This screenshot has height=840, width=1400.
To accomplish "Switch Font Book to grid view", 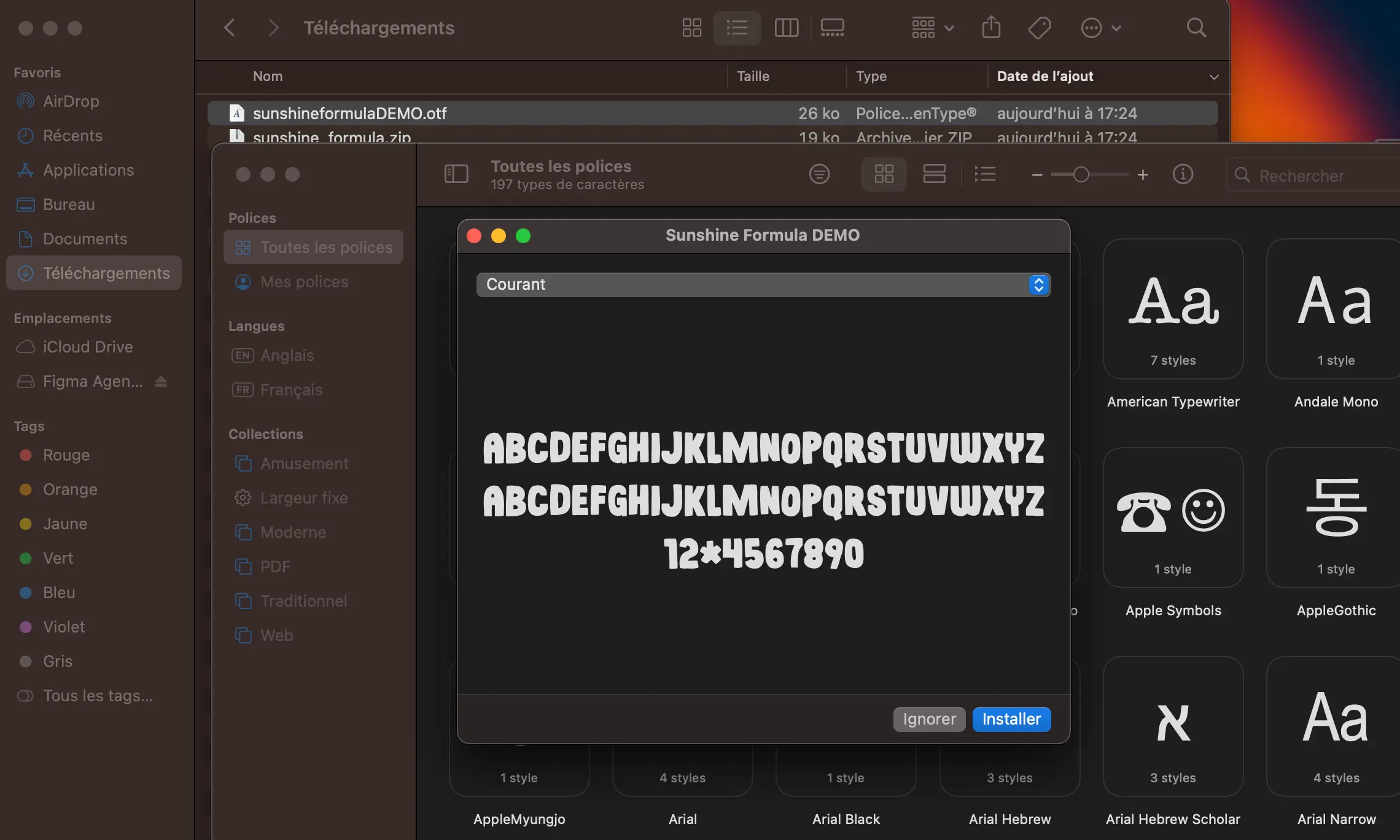I will [x=884, y=174].
